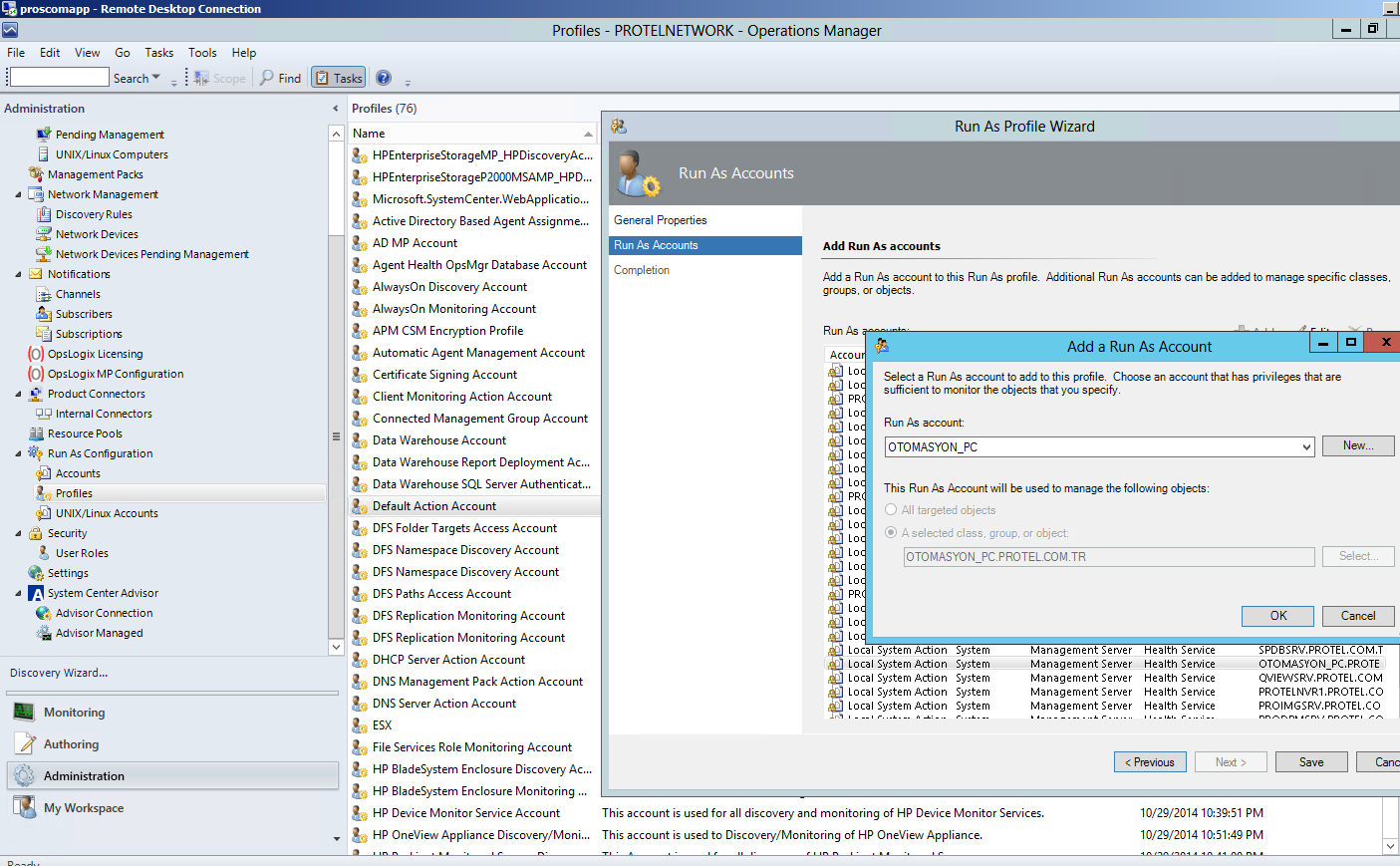Open the Go menu
The image size is (1400, 866).
coord(123,53)
